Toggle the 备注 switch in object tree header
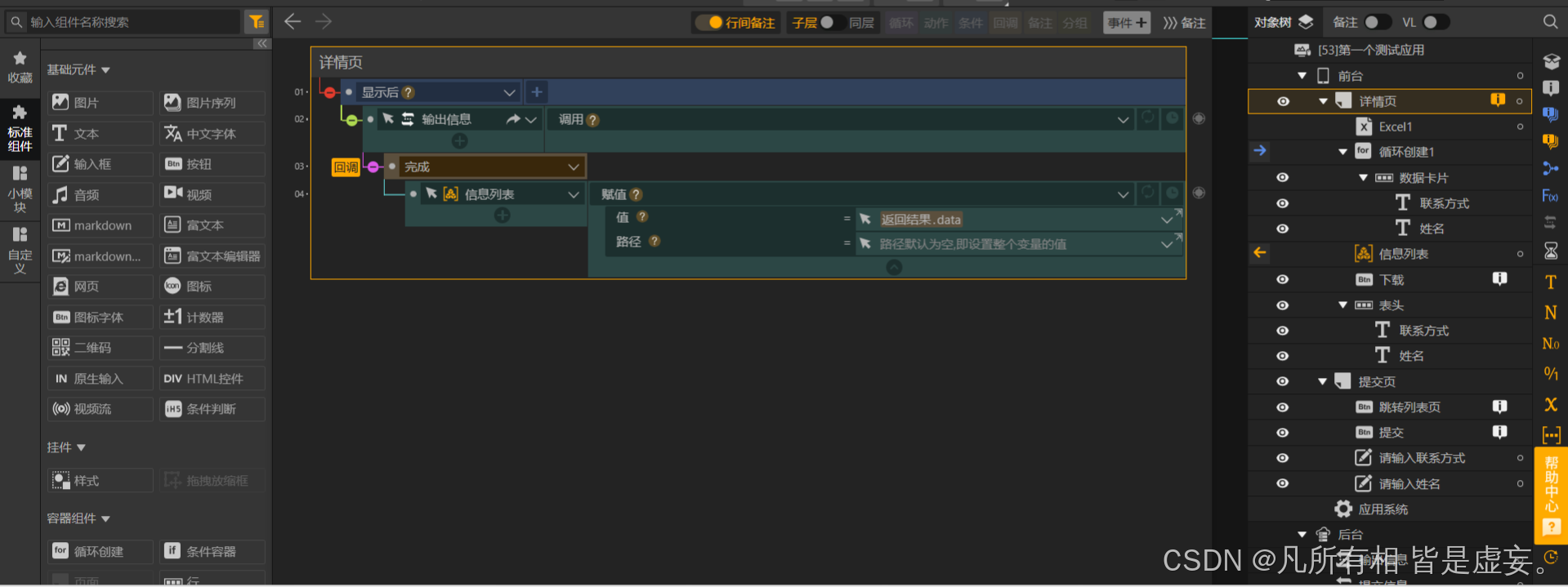Viewport: 1568px width, 587px height. tap(1377, 22)
